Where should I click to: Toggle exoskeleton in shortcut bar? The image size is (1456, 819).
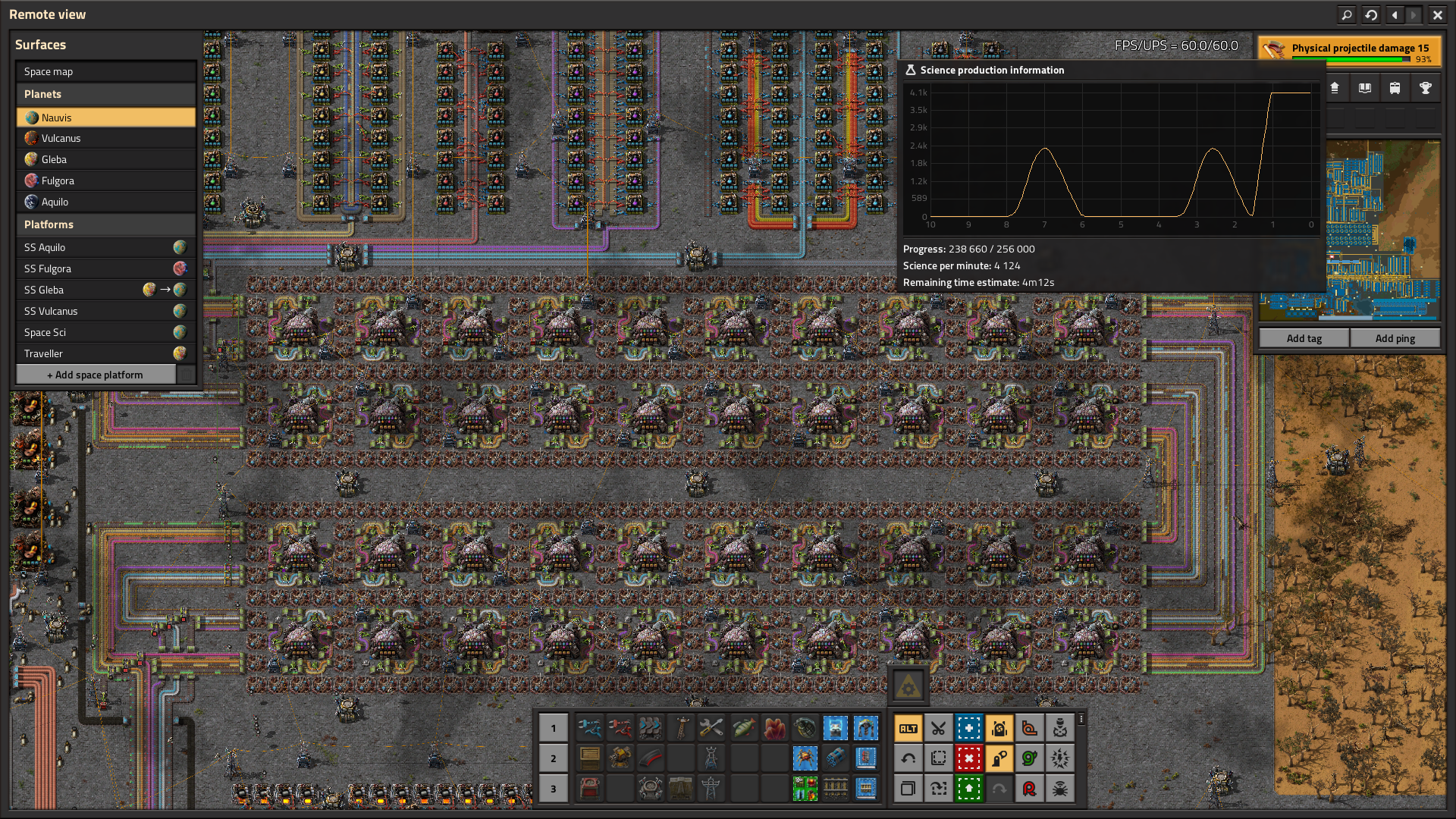999,758
